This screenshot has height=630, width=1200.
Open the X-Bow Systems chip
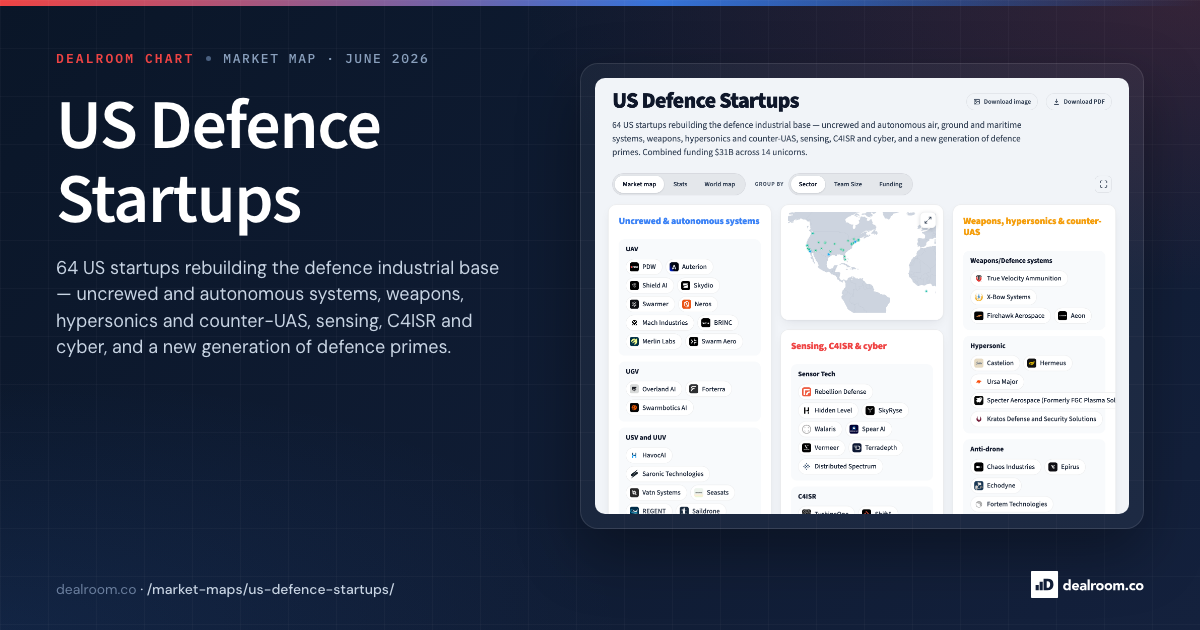[x=1003, y=297]
